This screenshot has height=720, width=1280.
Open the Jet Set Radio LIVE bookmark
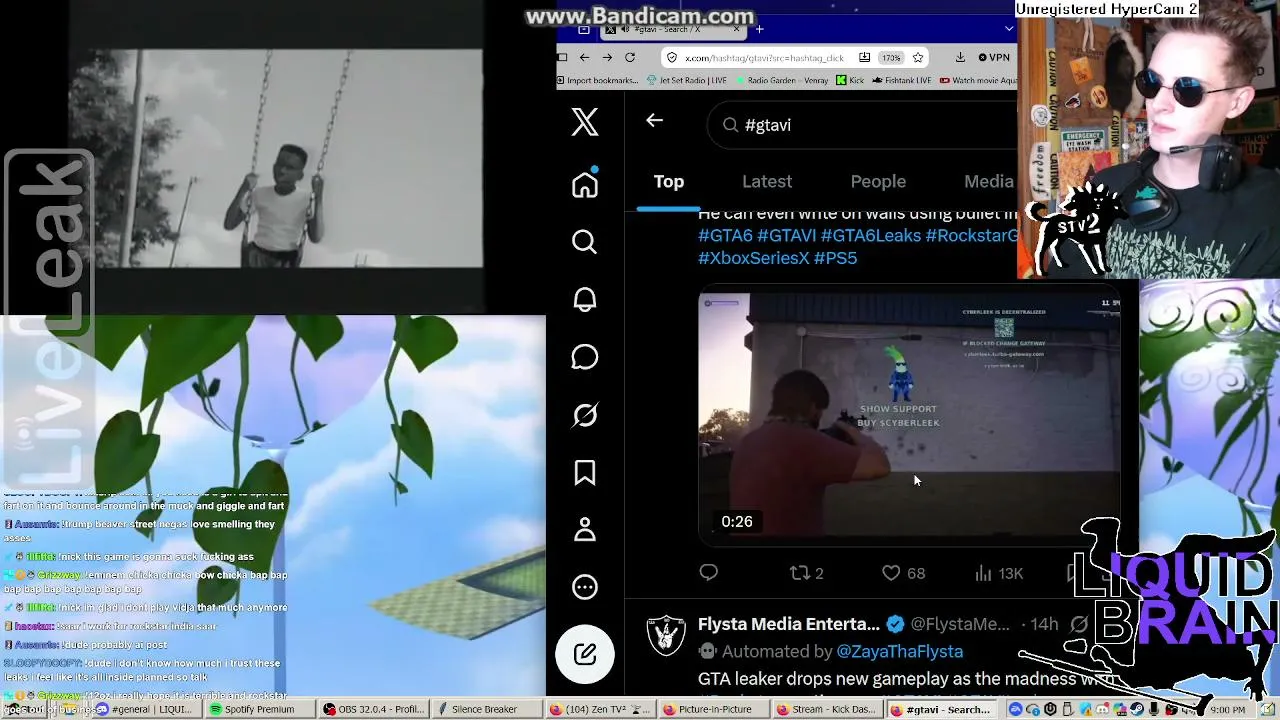click(687, 80)
